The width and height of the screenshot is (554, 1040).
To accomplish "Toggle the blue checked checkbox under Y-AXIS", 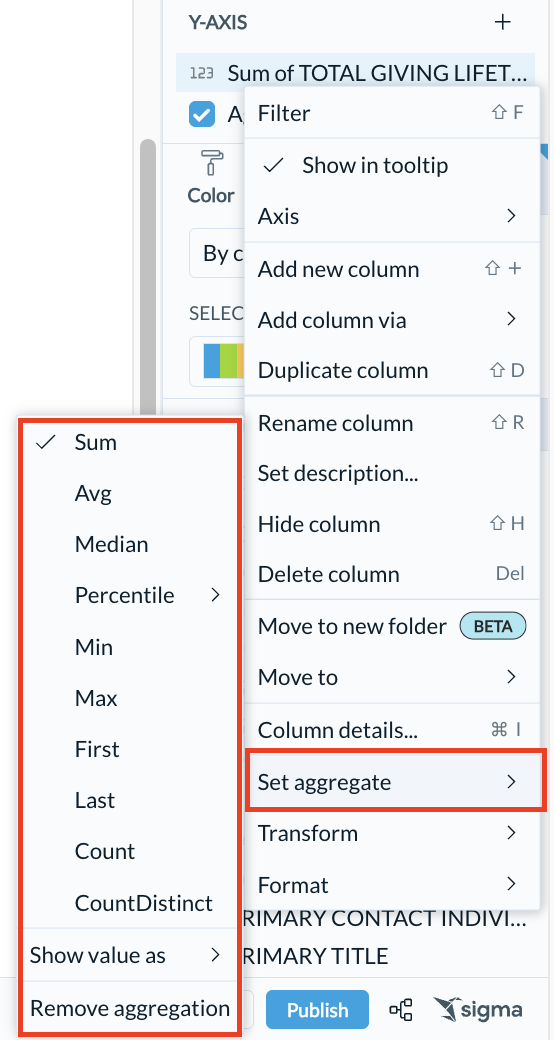I will (x=202, y=114).
